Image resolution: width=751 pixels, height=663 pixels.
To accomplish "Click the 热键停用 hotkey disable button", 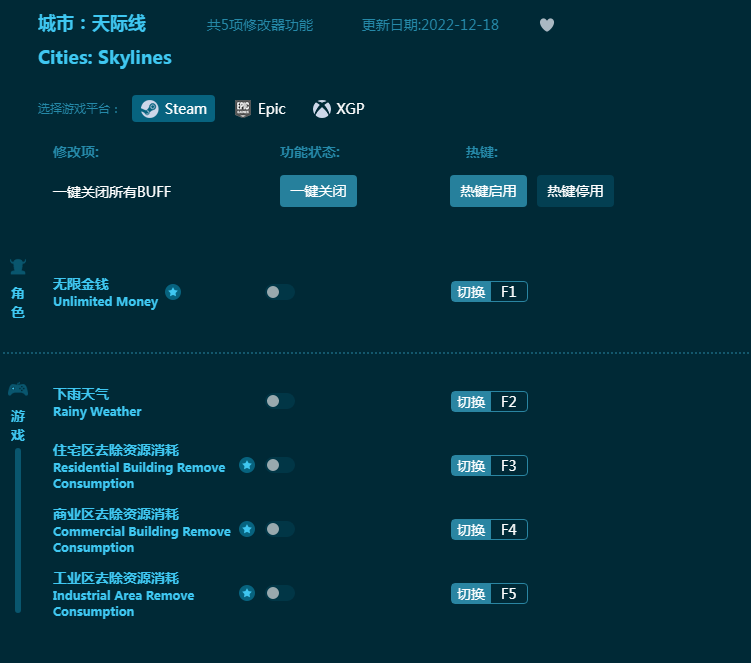I will tap(575, 191).
